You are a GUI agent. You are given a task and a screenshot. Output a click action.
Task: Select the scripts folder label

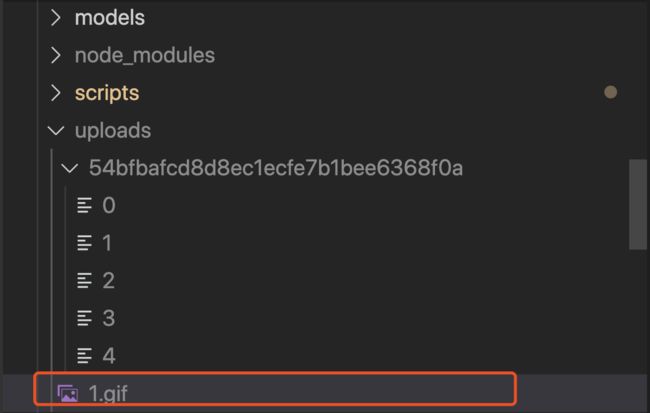(x=107, y=93)
